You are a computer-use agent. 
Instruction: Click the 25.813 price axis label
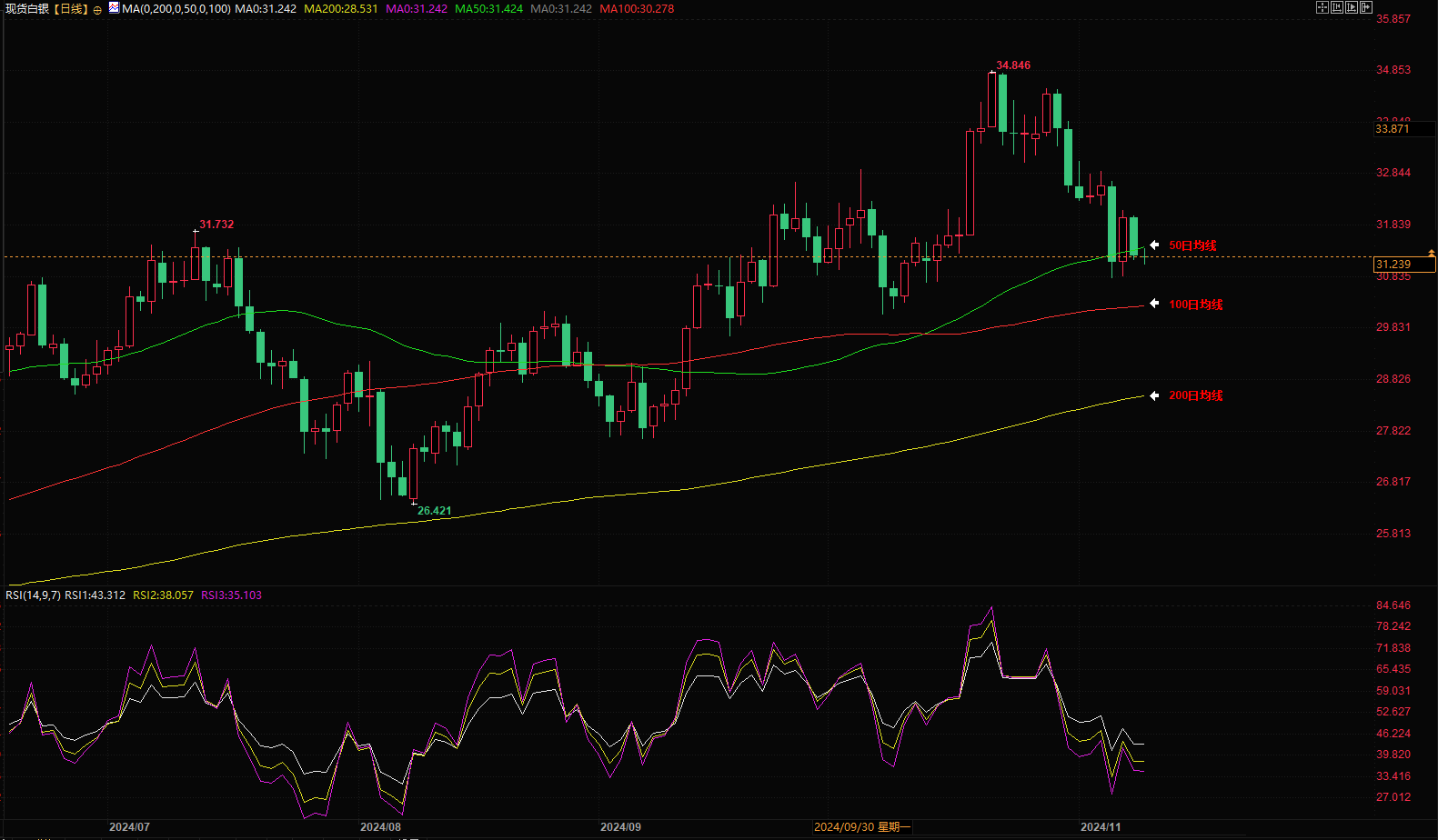1393,534
